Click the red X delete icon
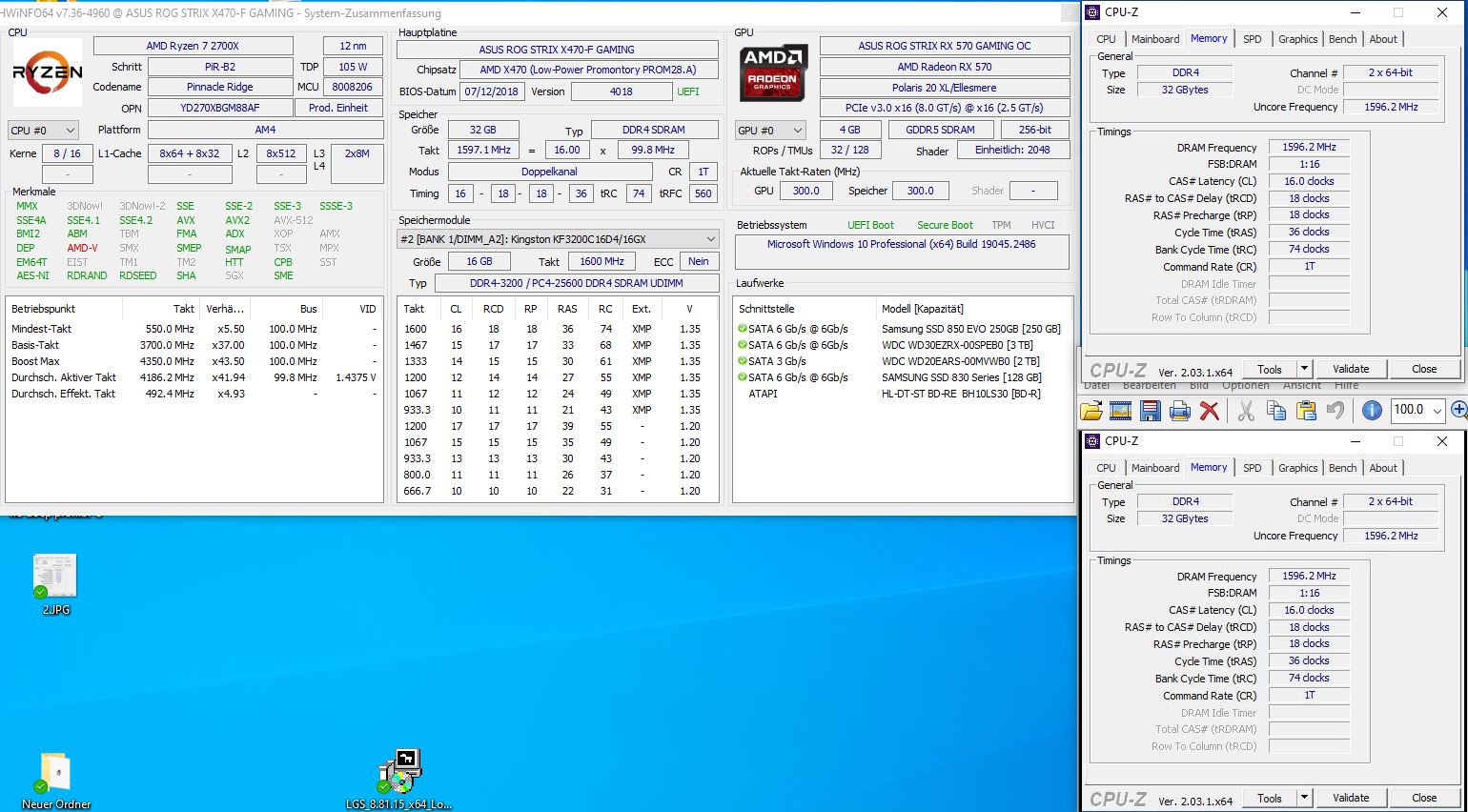Viewport: 1468px width, 812px height. 1210,411
